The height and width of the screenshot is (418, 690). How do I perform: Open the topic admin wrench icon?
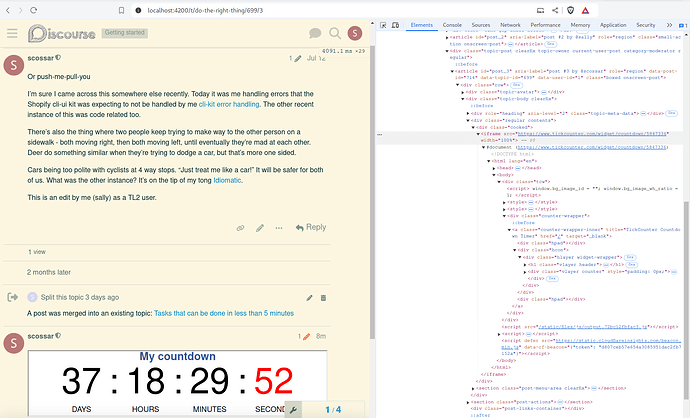(x=293, y=410)
